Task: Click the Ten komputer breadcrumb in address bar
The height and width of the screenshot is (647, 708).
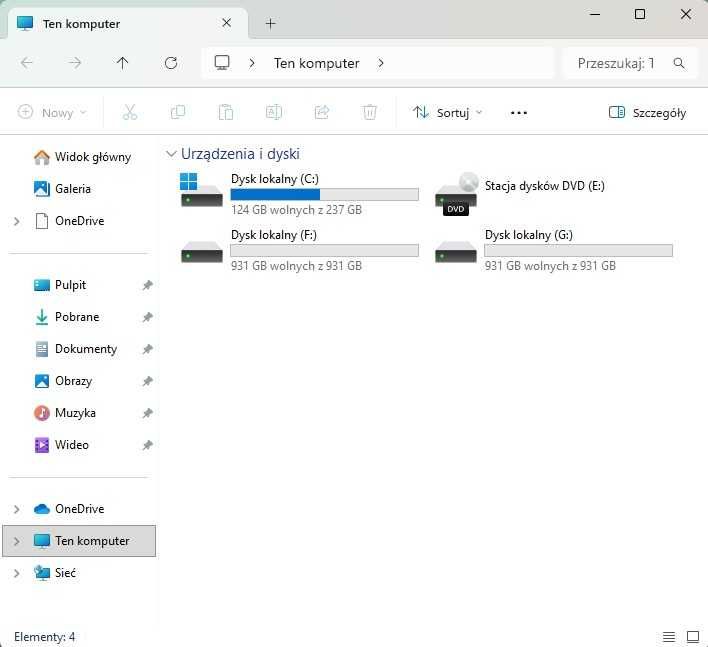Action: pyautogui.click(x=317, y=63)
